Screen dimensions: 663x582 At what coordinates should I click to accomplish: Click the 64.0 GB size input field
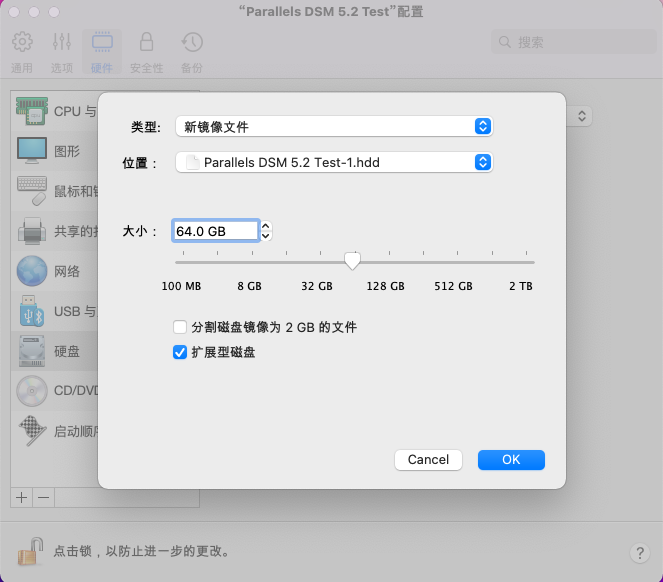click(215, 231)
